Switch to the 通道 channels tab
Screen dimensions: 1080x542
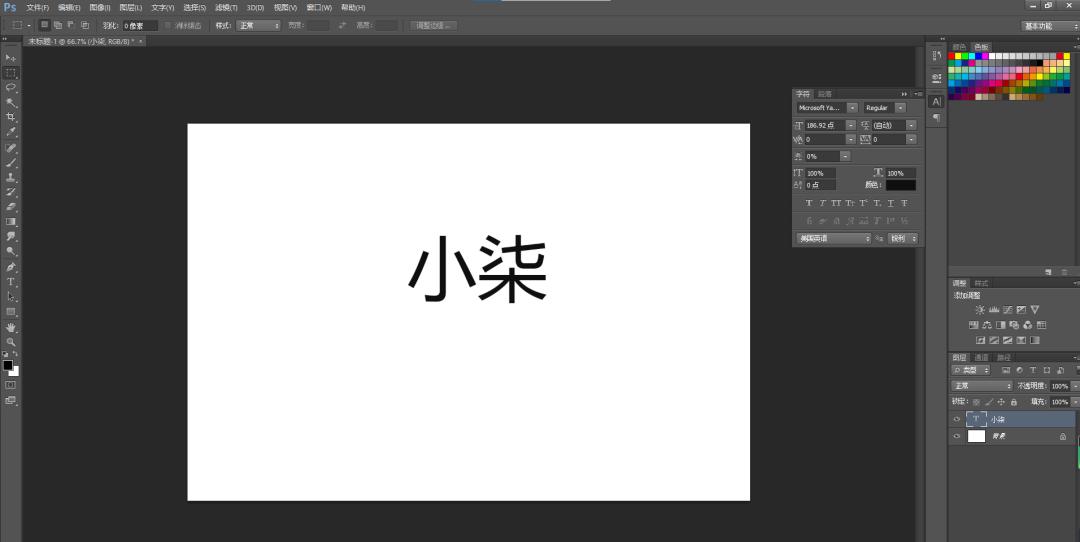[982, 357]
